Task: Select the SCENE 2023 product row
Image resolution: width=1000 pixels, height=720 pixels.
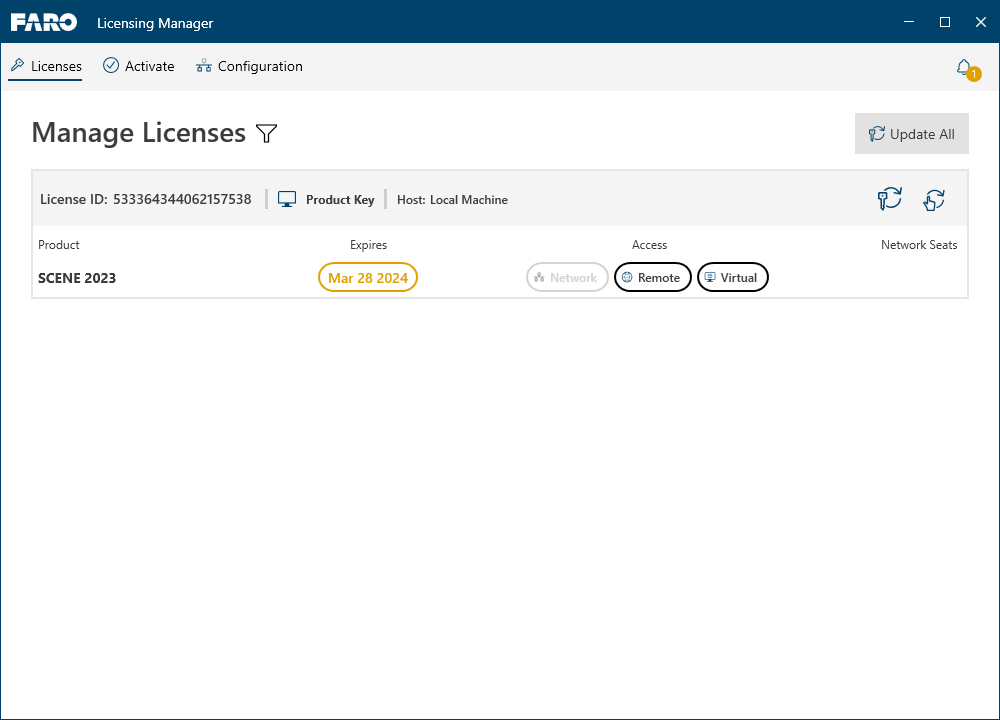Action: [x=500, y=277]
